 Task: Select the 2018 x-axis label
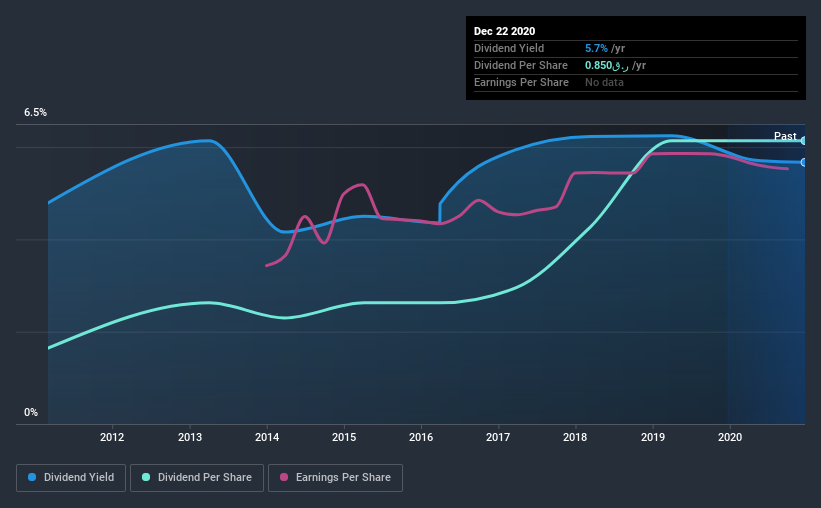pos(575,437)
